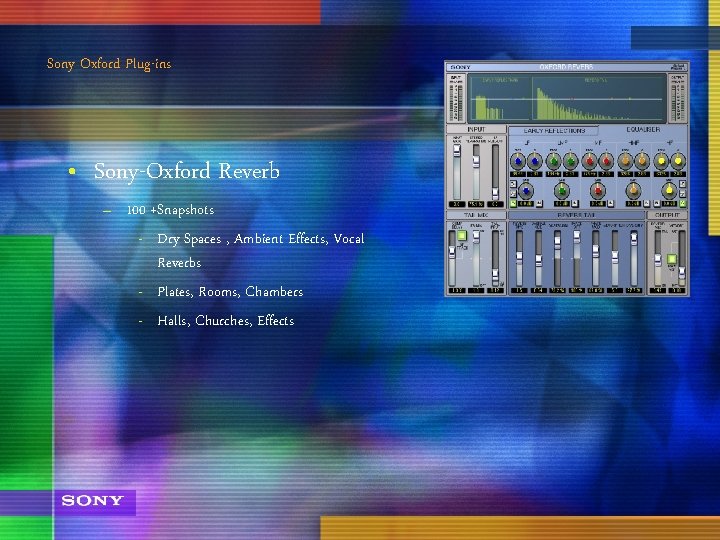Click the right red MF band knob
This screenshot has width=720, height=540.
(607, 161)
